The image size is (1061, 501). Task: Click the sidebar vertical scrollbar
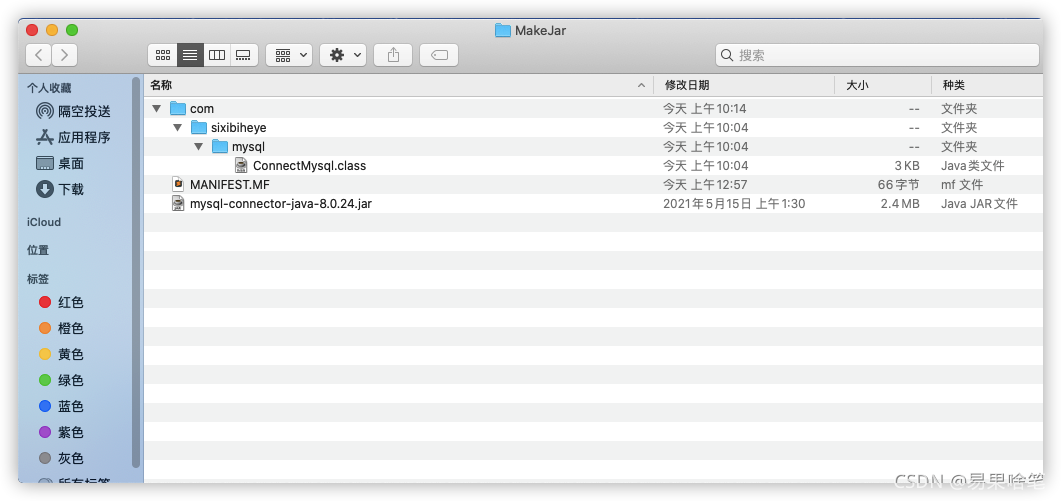136,272
